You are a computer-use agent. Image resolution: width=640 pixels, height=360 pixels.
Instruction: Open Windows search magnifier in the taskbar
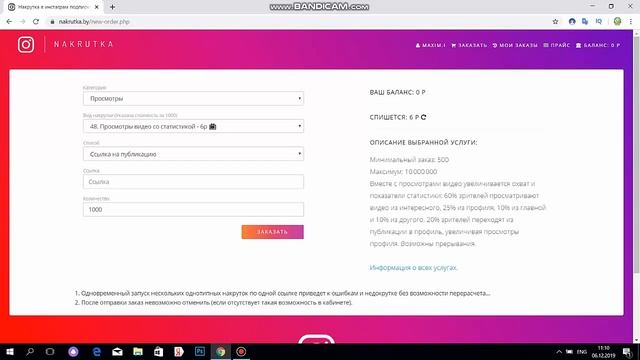(x=30, y=351)
